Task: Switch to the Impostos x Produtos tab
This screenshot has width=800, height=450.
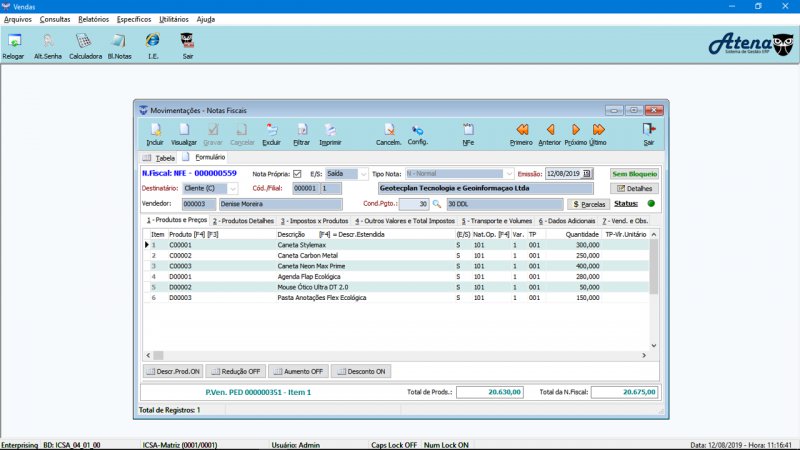Action: point(314,220)
